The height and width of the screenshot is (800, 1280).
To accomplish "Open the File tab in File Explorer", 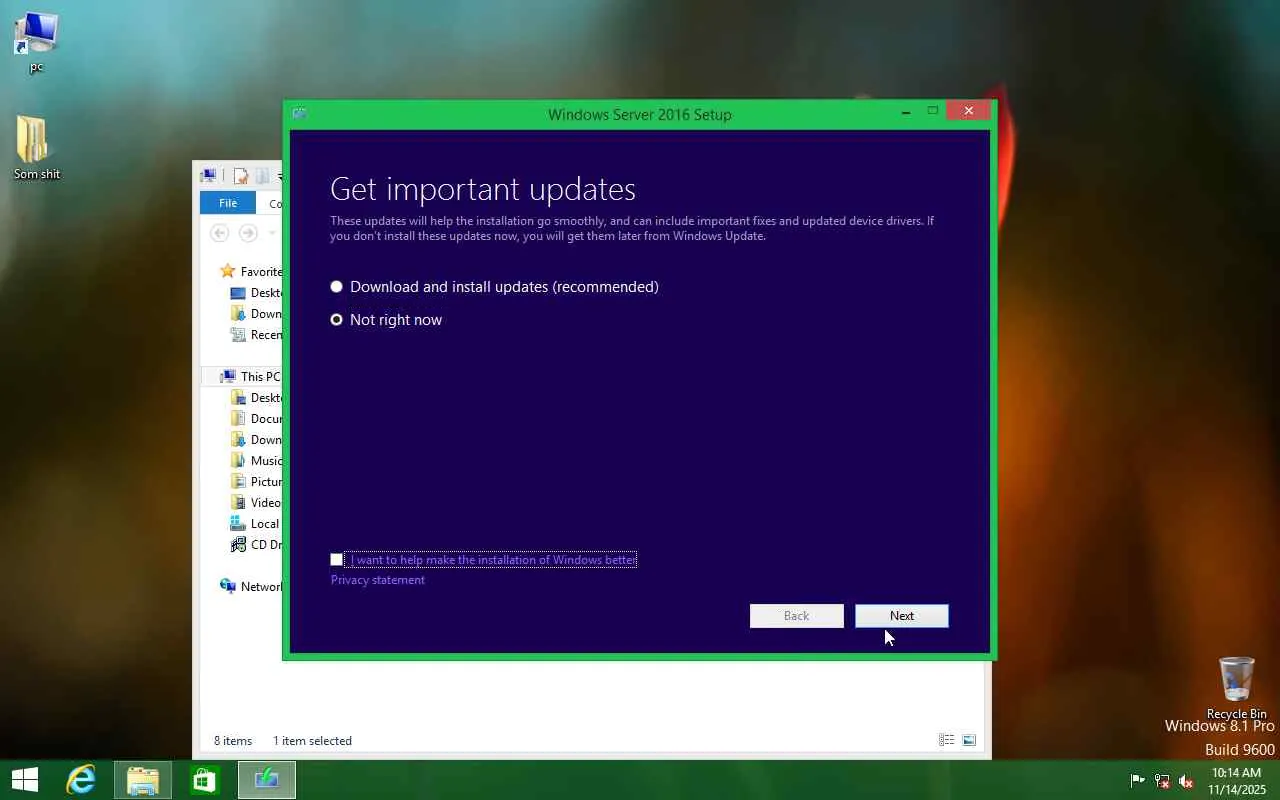I will [x=228, y=203].
